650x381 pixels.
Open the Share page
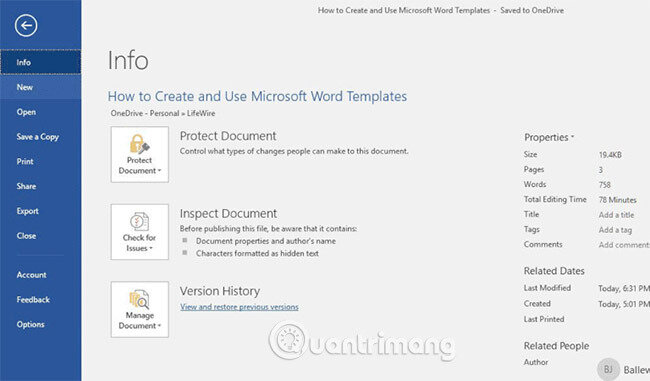41,186
